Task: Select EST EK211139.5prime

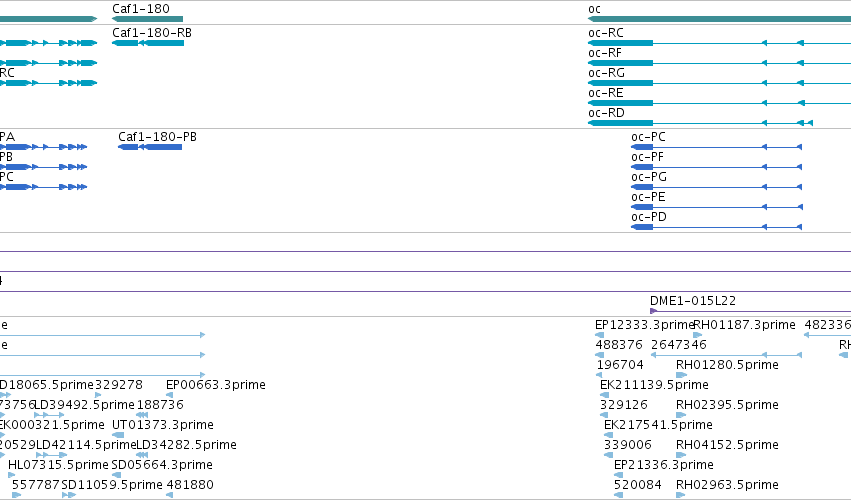Action: (x=654, y=385)
